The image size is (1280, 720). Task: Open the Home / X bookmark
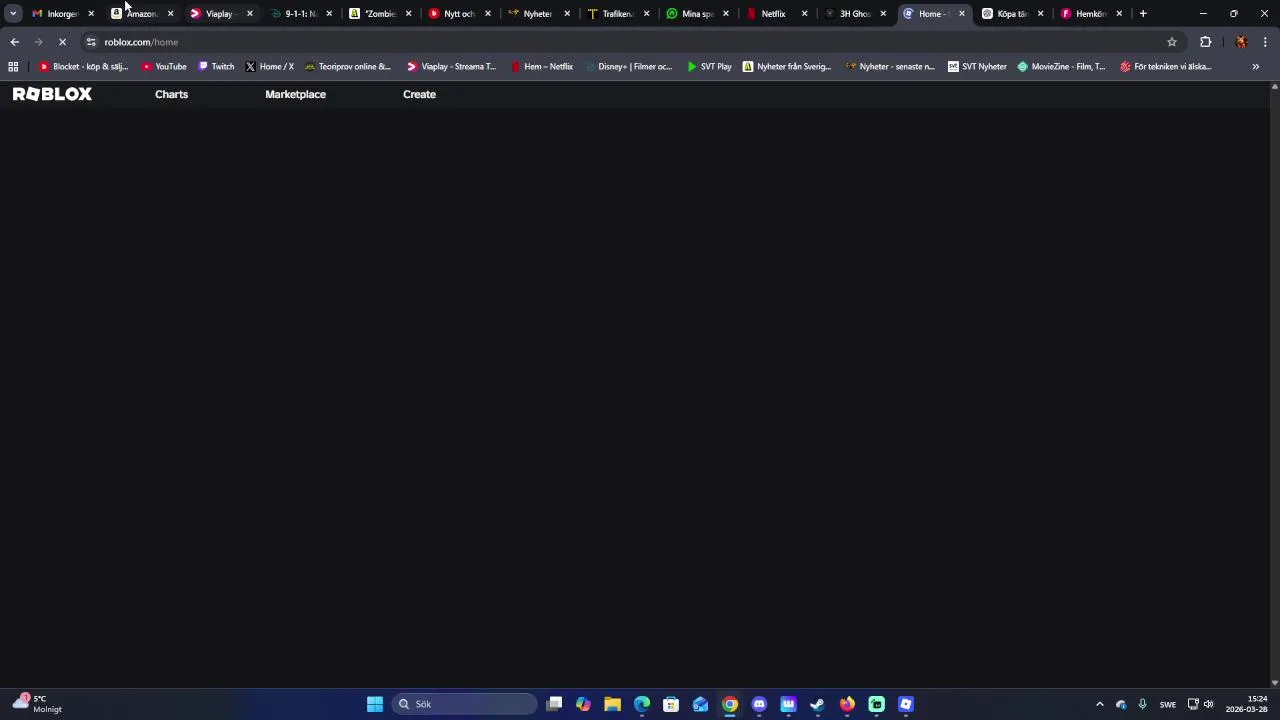click(270, 67)
